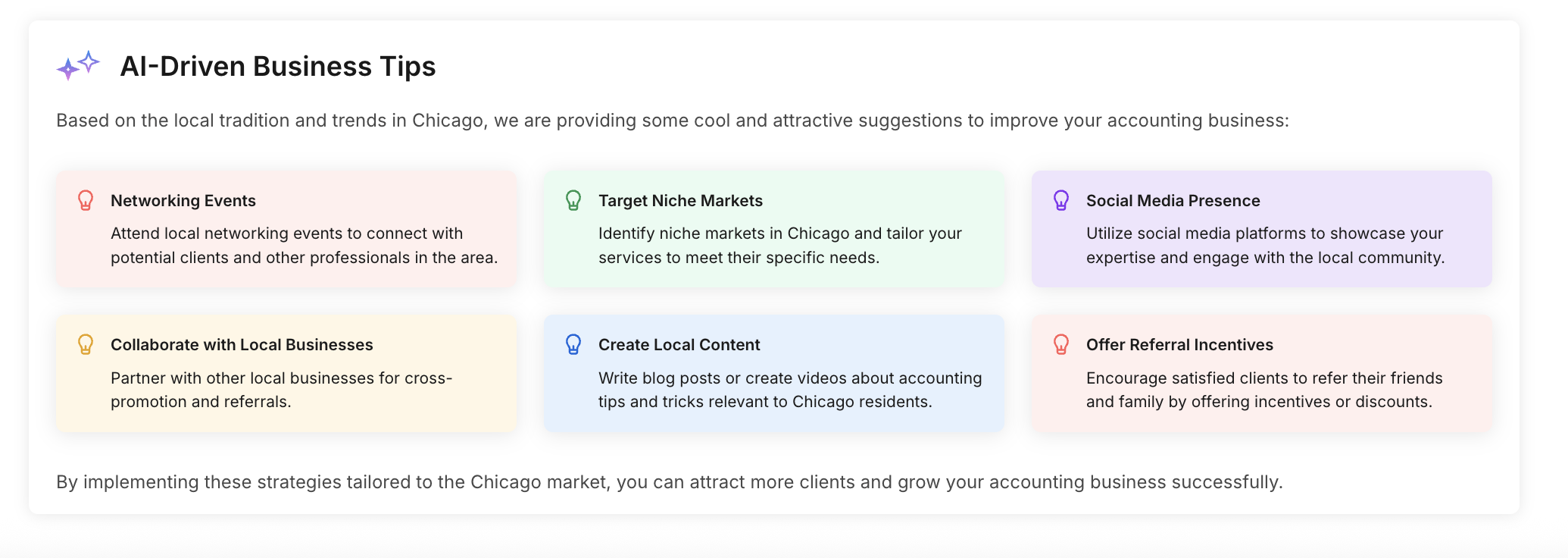Select the "Networking Events" tip title

(183, 201)
